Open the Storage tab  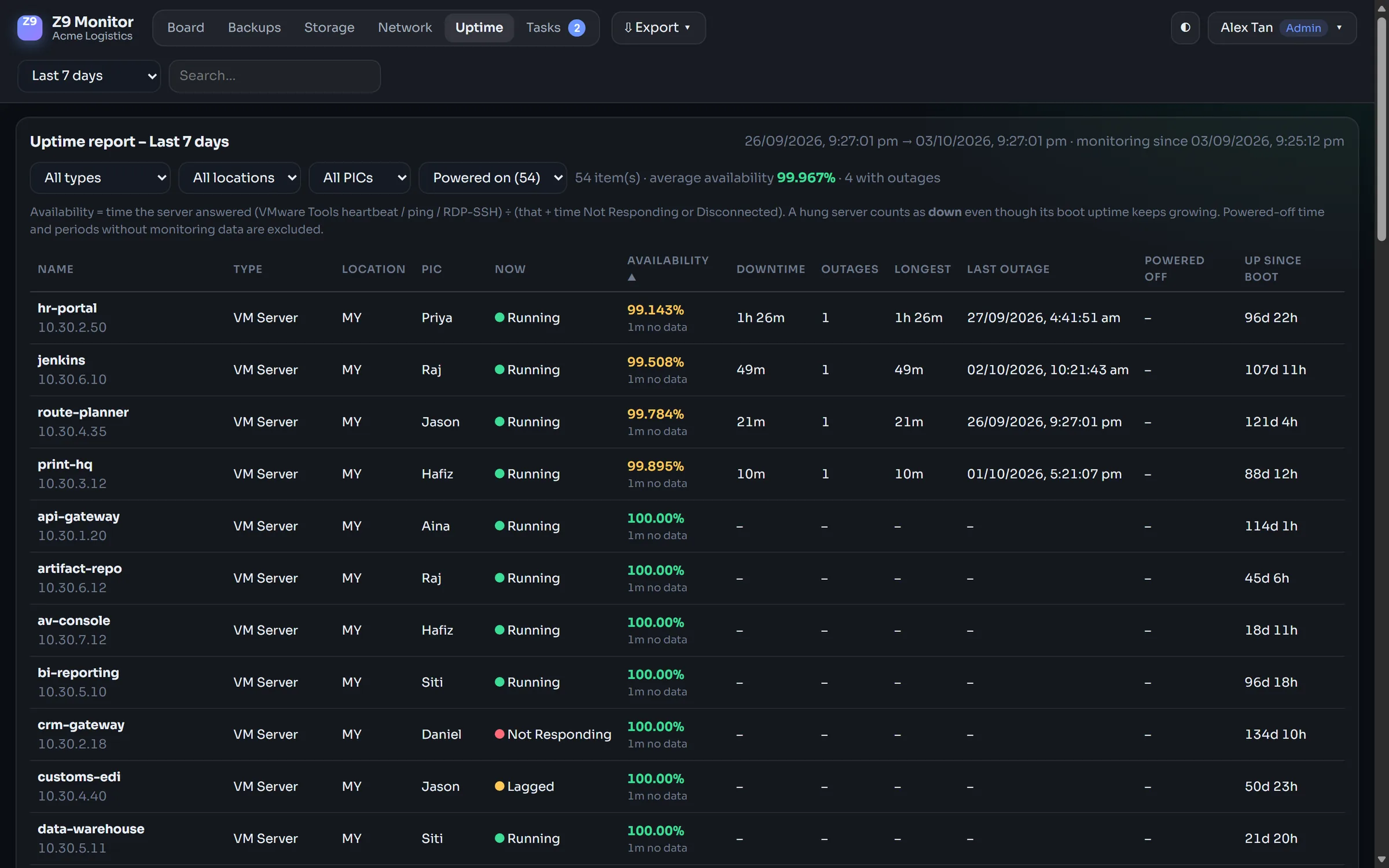click(x=329, y=28)
